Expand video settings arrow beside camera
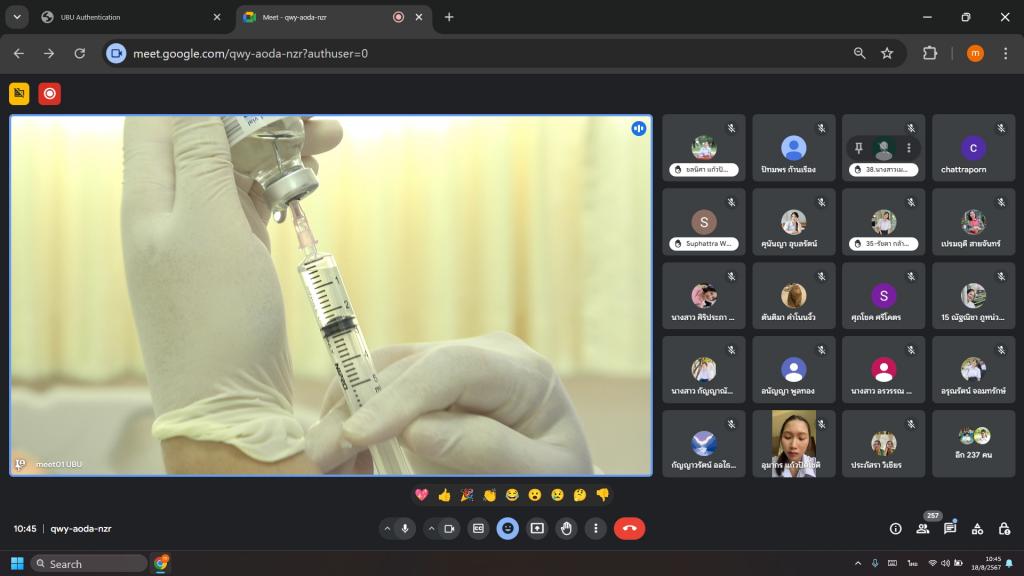1024x576 pixels. pyautogui.click(x=431, y=528)
